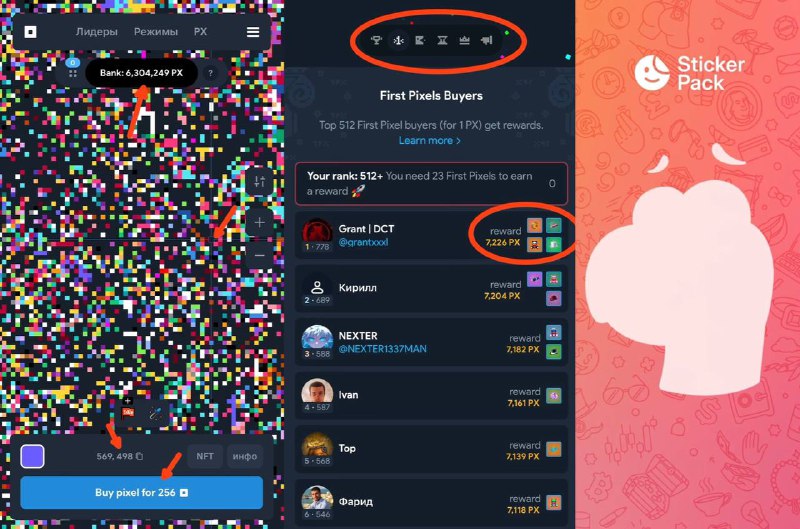Open the trophy leaderboard category
Image resolution: width=800 pixels, height=529 pixels.
(x=376, y=40)
